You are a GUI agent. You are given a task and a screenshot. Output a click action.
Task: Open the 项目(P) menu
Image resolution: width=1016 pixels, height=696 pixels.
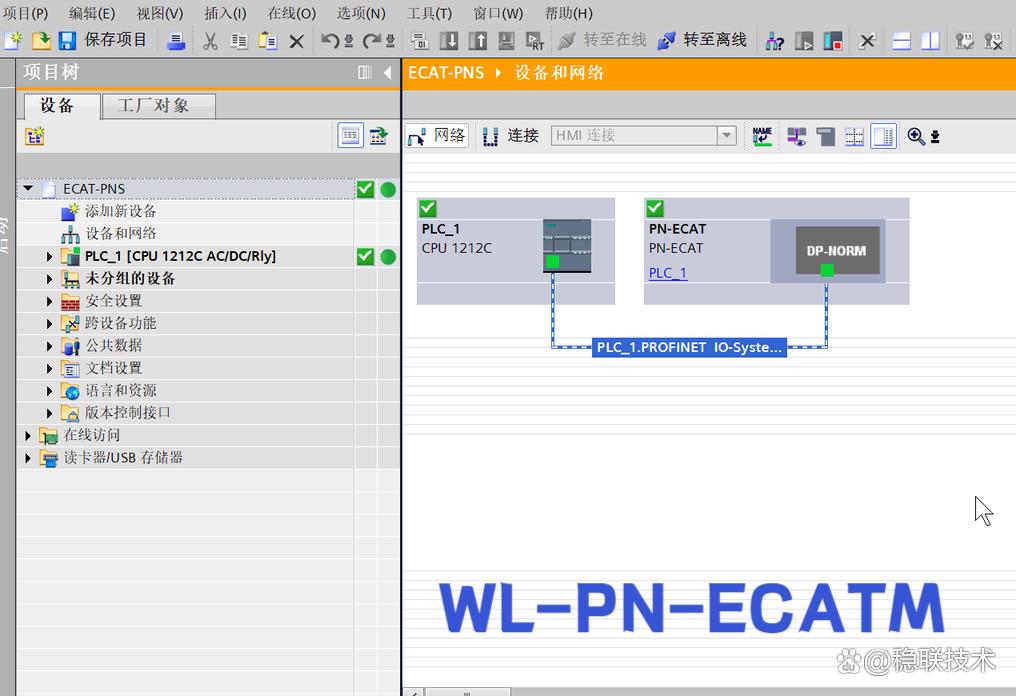[25, 13]
